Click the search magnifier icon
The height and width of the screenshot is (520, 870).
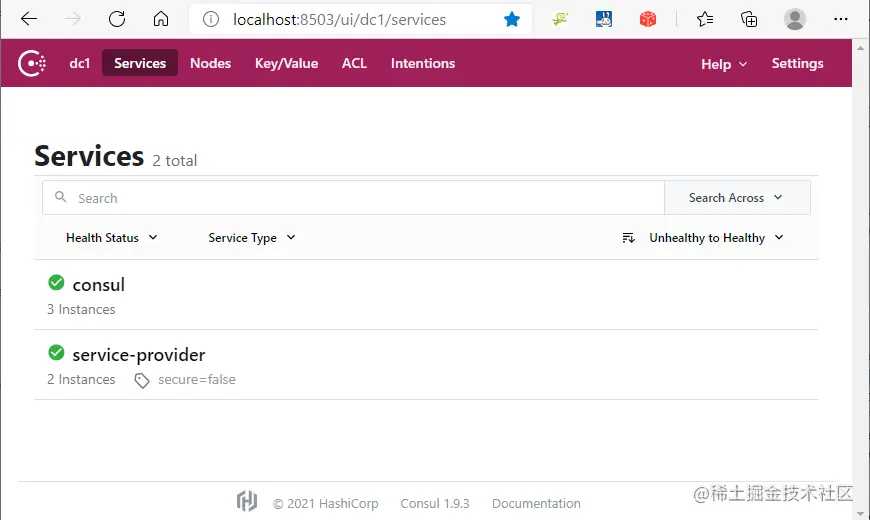point(60,197)
